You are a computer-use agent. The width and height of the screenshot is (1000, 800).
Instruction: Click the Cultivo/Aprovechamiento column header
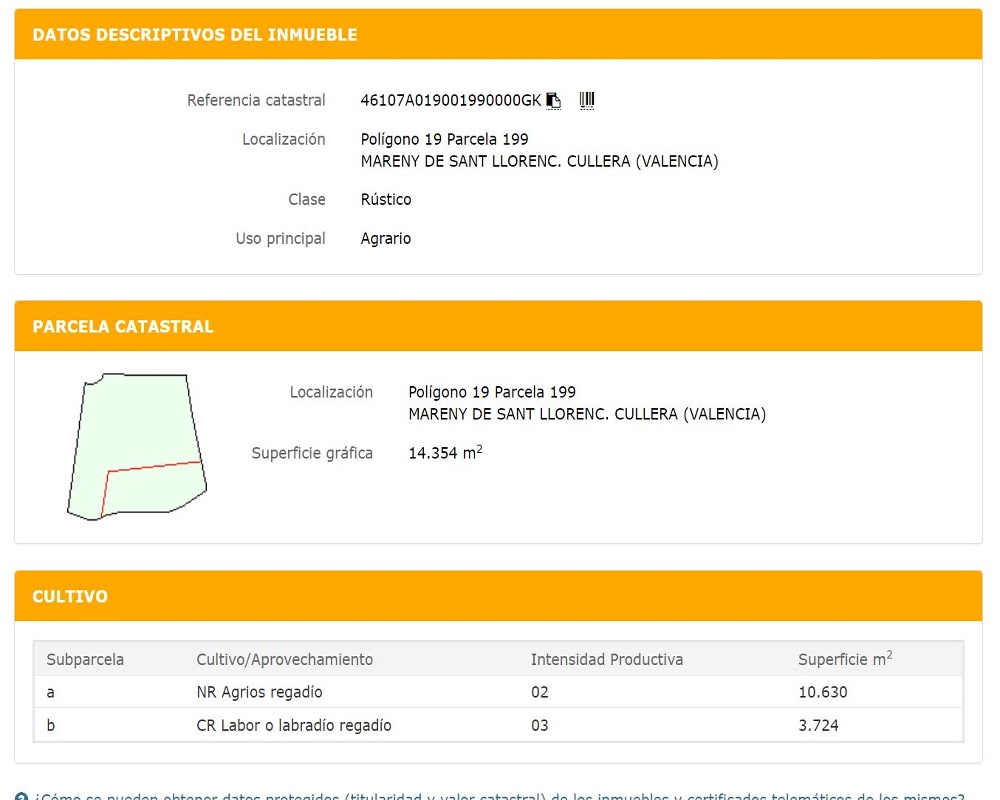tap(284, 660)
